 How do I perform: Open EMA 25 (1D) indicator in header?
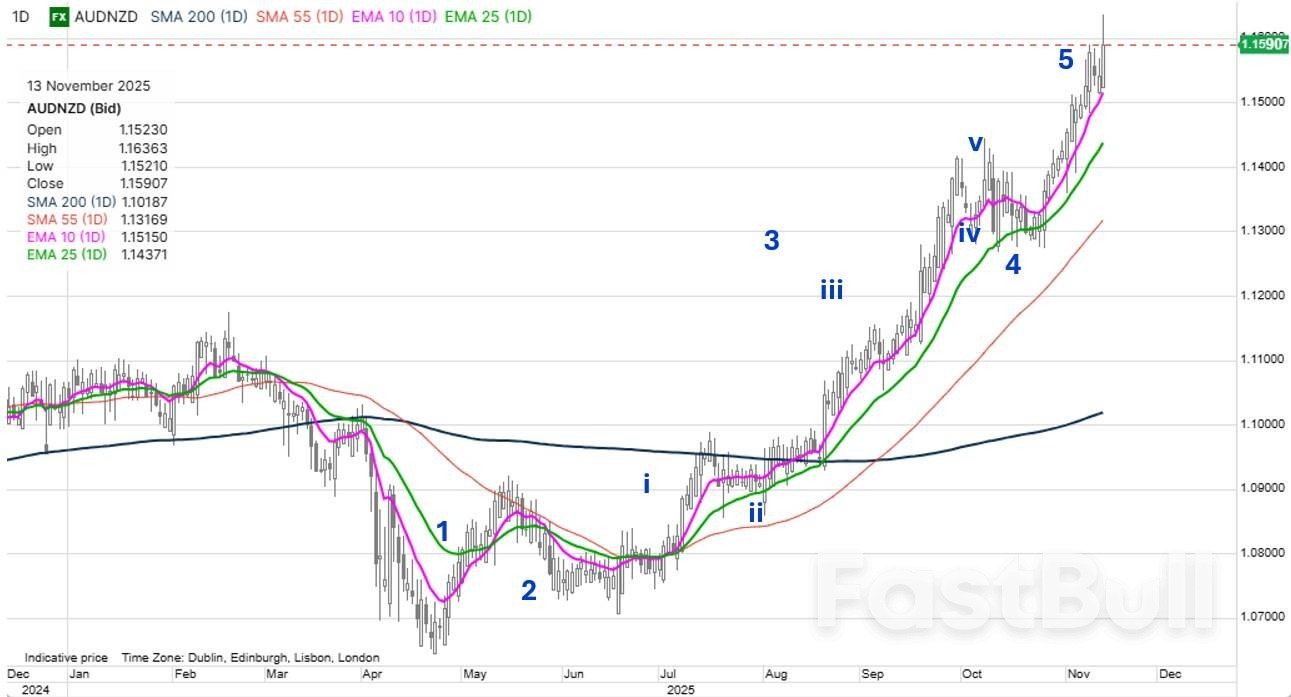pyautogui.click(x=488, y=17)
